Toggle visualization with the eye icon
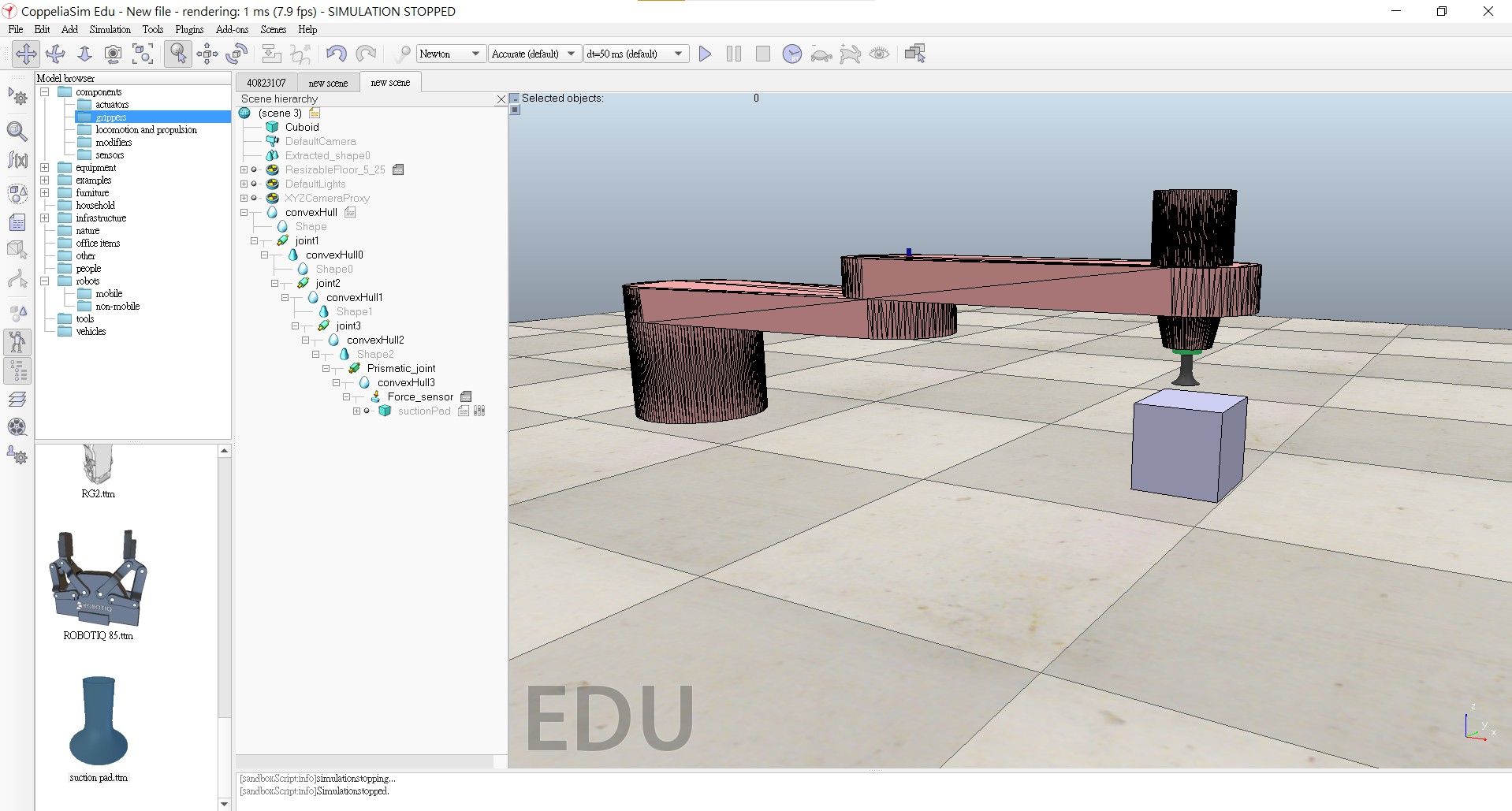Image resolution: width=1512 pixels, height=811 pixels. pyautogui.click(x=879, y=54)
